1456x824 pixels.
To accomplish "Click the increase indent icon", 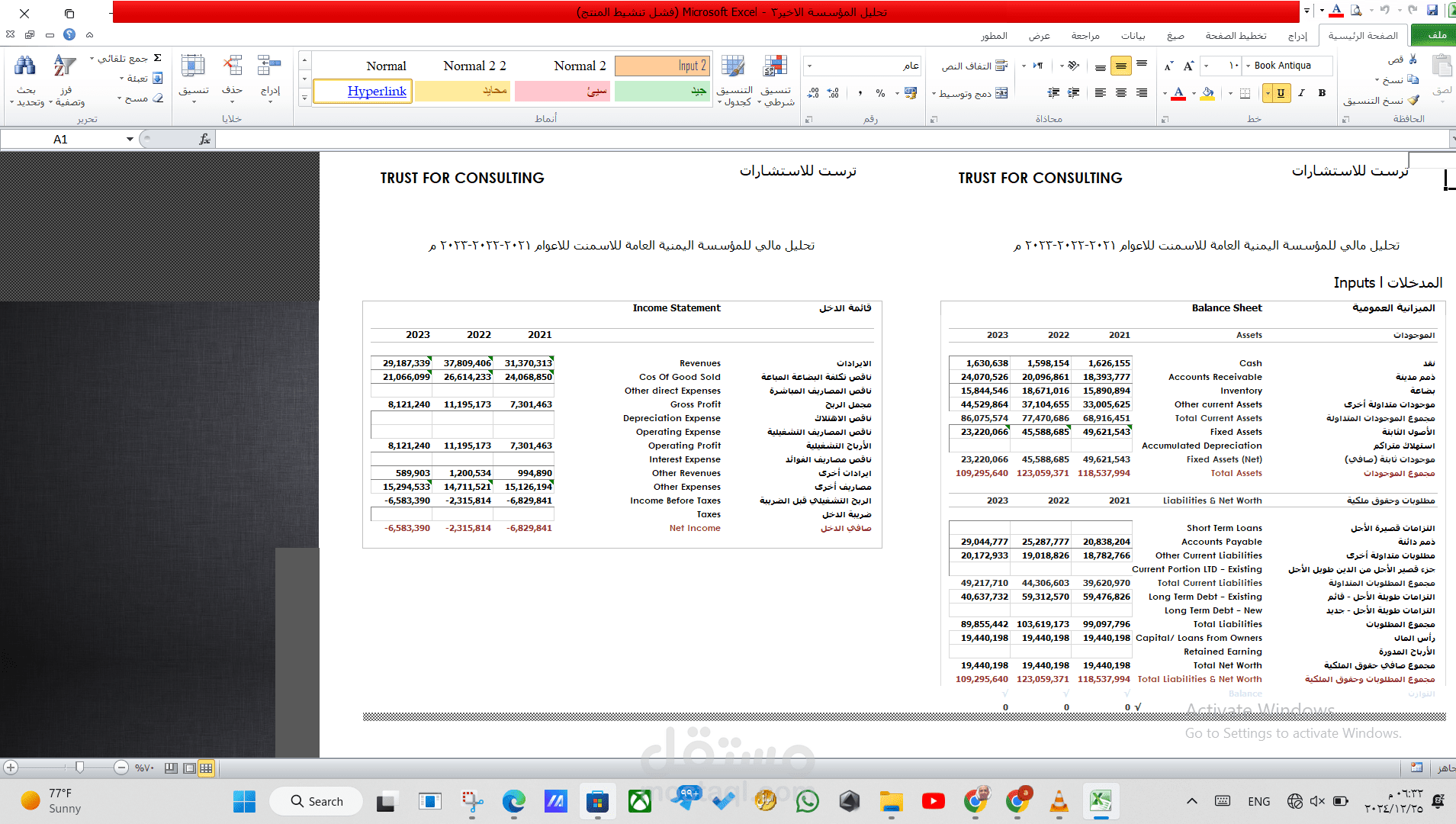I will click(x=1053, y=93).
